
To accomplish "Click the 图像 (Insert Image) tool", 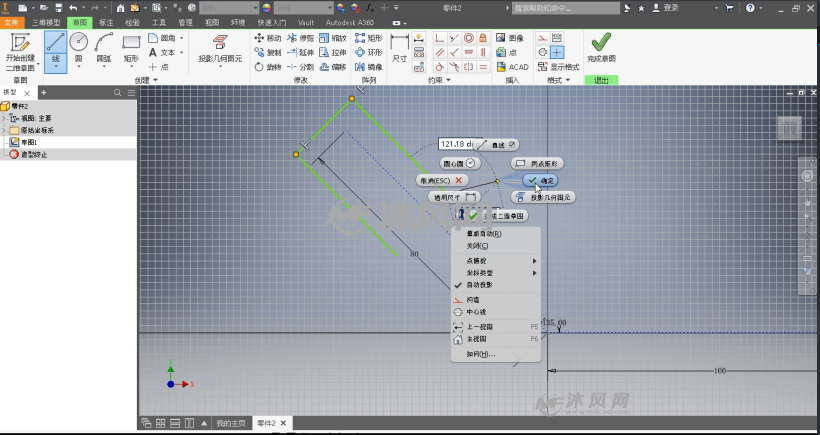I will pos(510,38).
